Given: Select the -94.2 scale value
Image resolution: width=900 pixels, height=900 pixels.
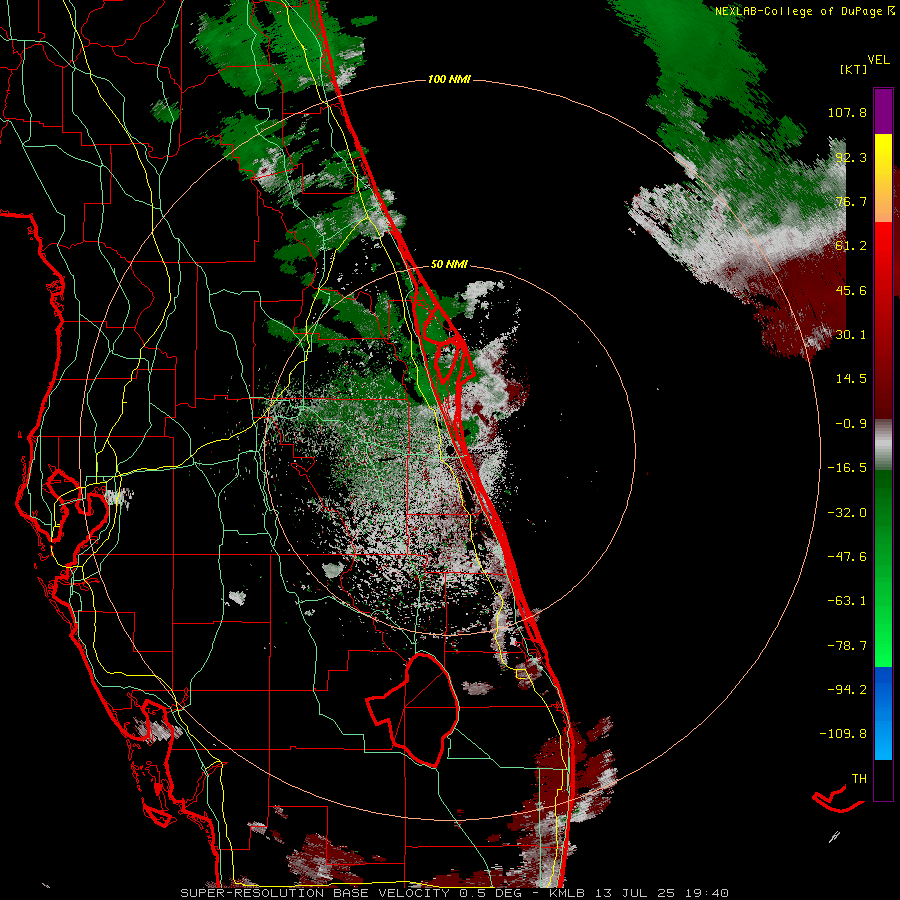Looking at the screenshot, I should 847,690.
